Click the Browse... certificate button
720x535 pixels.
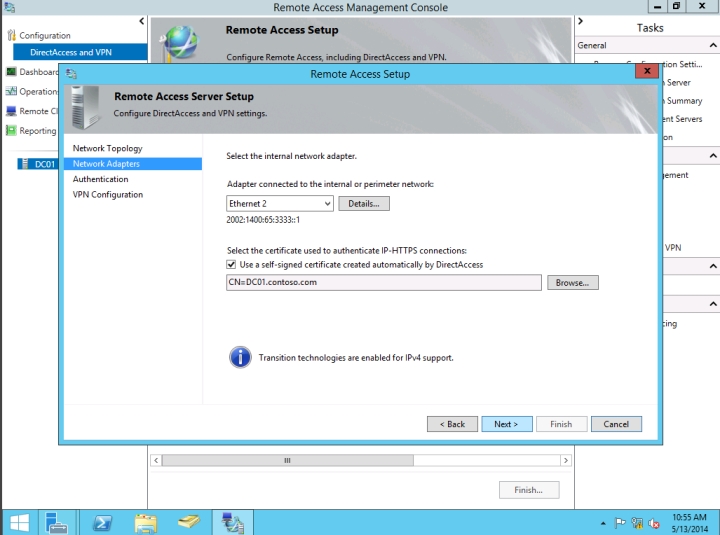pyautogui.click(x=572, y=283)
